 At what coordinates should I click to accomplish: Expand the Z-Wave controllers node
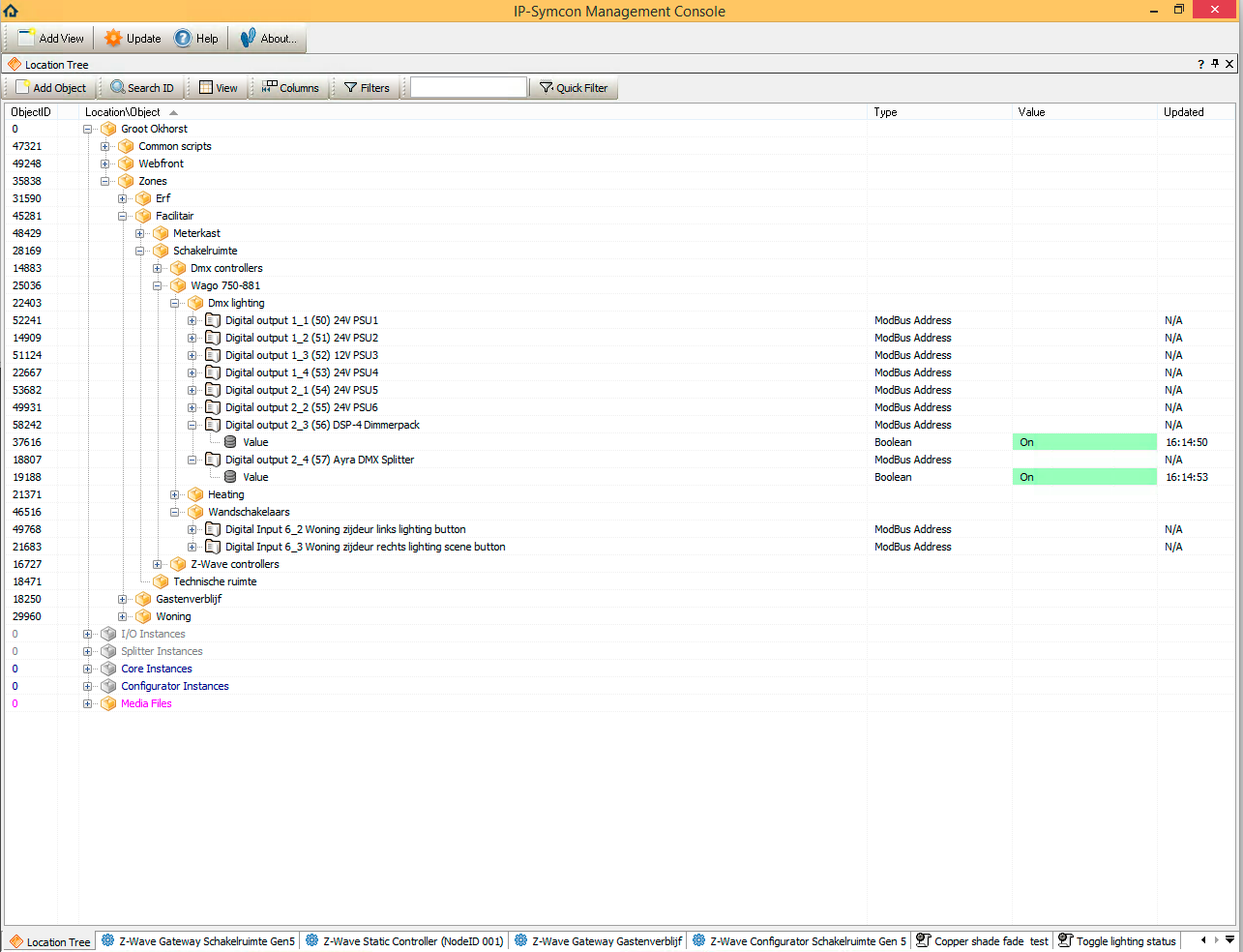157,565
